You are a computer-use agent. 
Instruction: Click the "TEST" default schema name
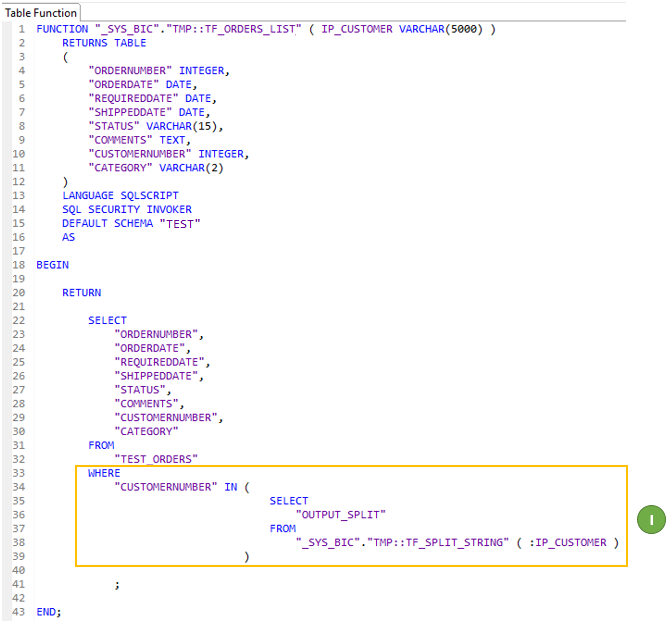tap(182, 223)
